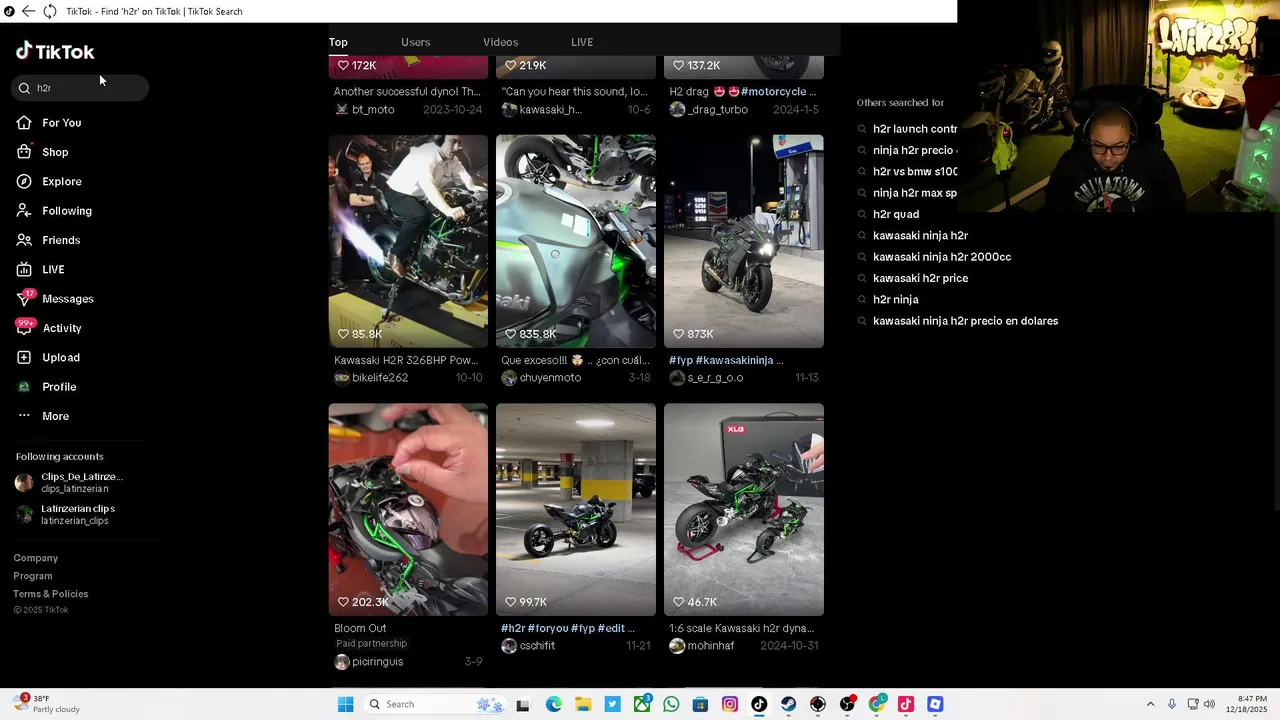Switch to the LIVE results tab
This screenshot has height=720, width=1280.
(x=582, y=42)
